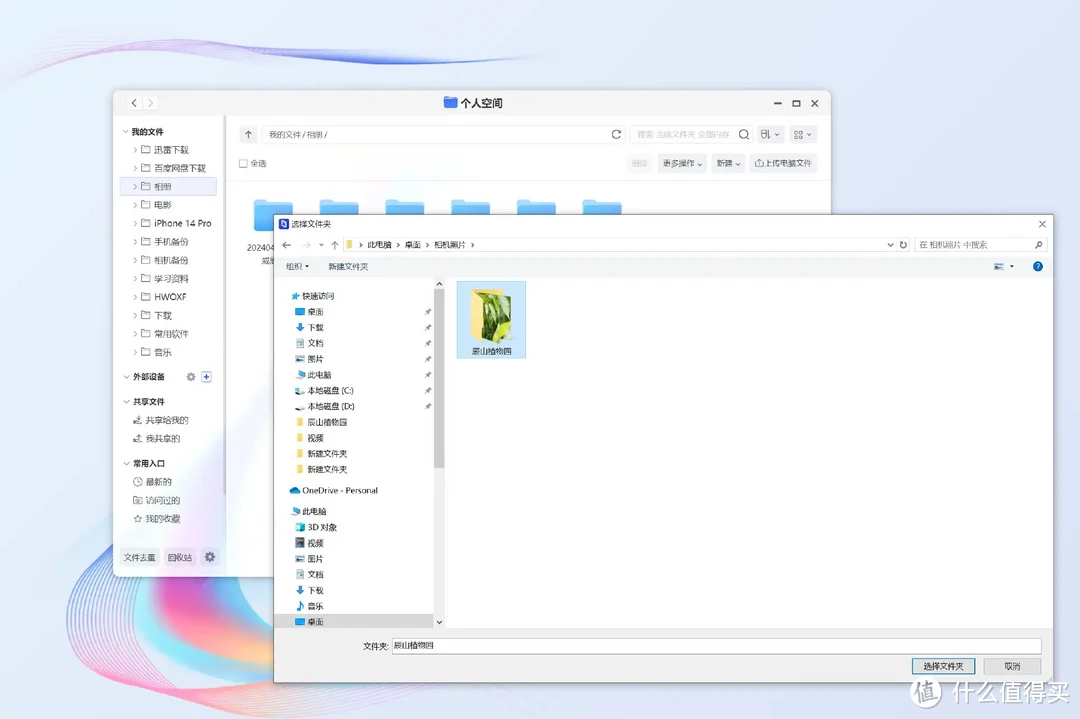Toggle the 全选 select-all checkbox
The height and width of the screenshot is (719, 1080).
click(243, 163)
